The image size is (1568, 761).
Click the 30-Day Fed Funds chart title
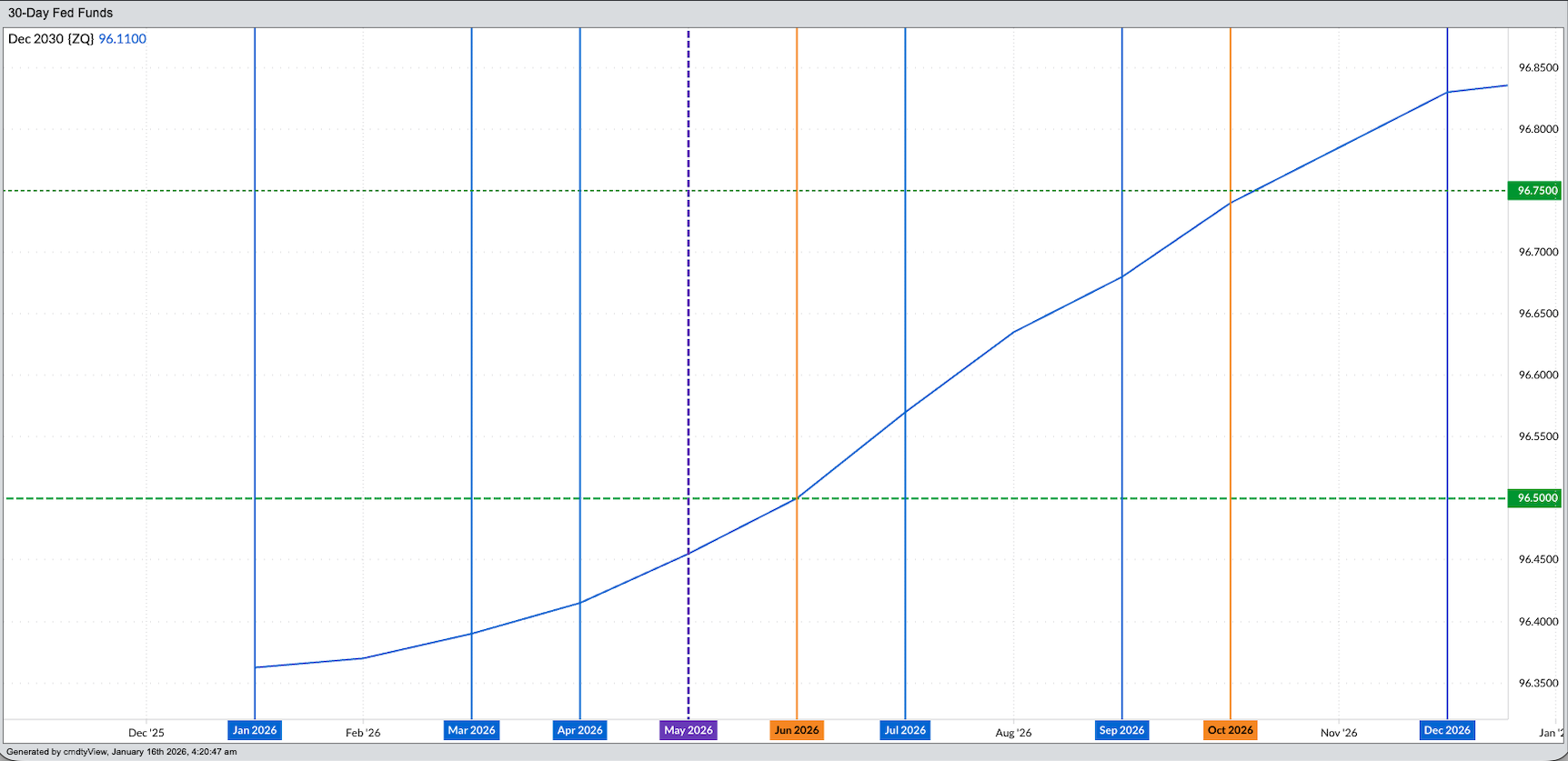click(x=61, y=13)
